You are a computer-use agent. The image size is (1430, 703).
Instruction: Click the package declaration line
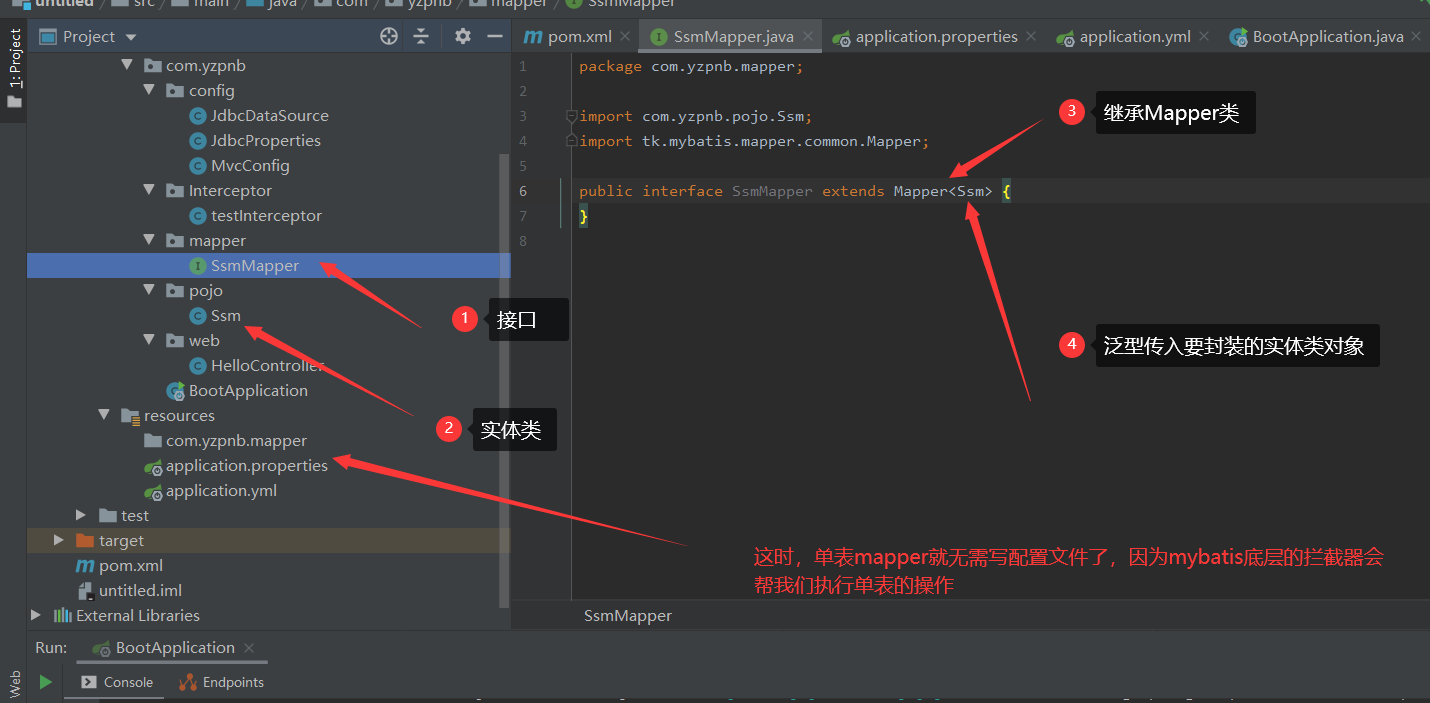[691, 66]
